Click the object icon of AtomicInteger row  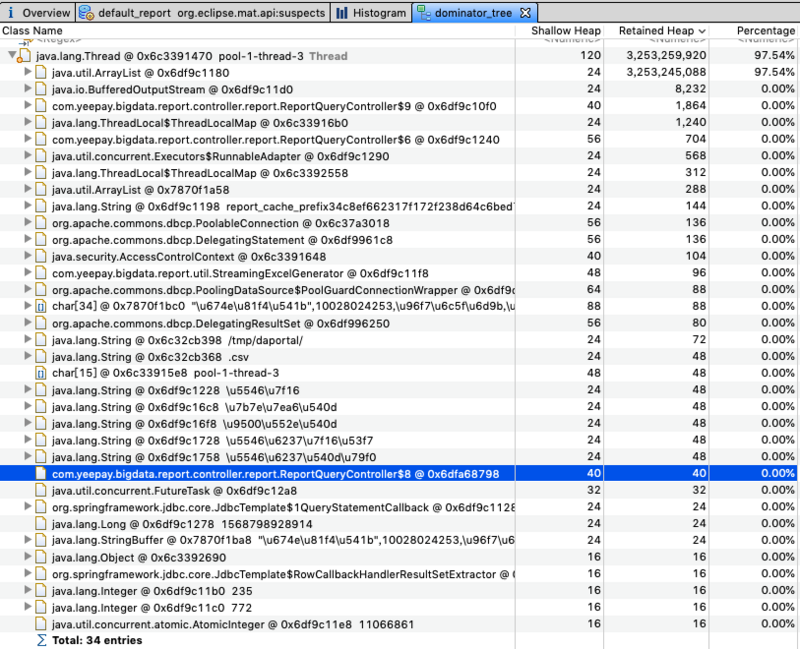pos(41,625)
